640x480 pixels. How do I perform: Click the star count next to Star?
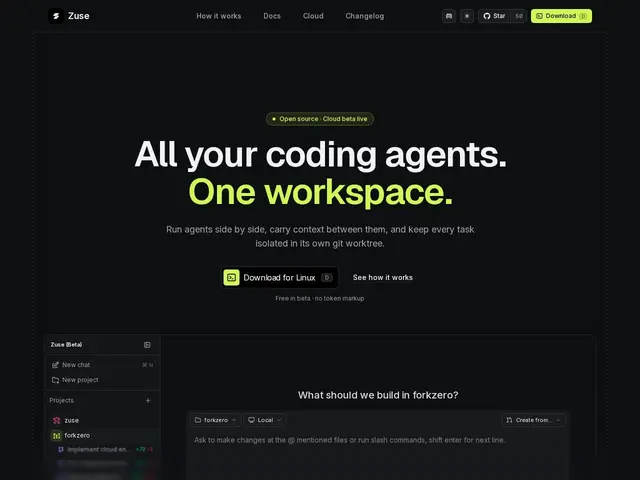tap(519, 16)
